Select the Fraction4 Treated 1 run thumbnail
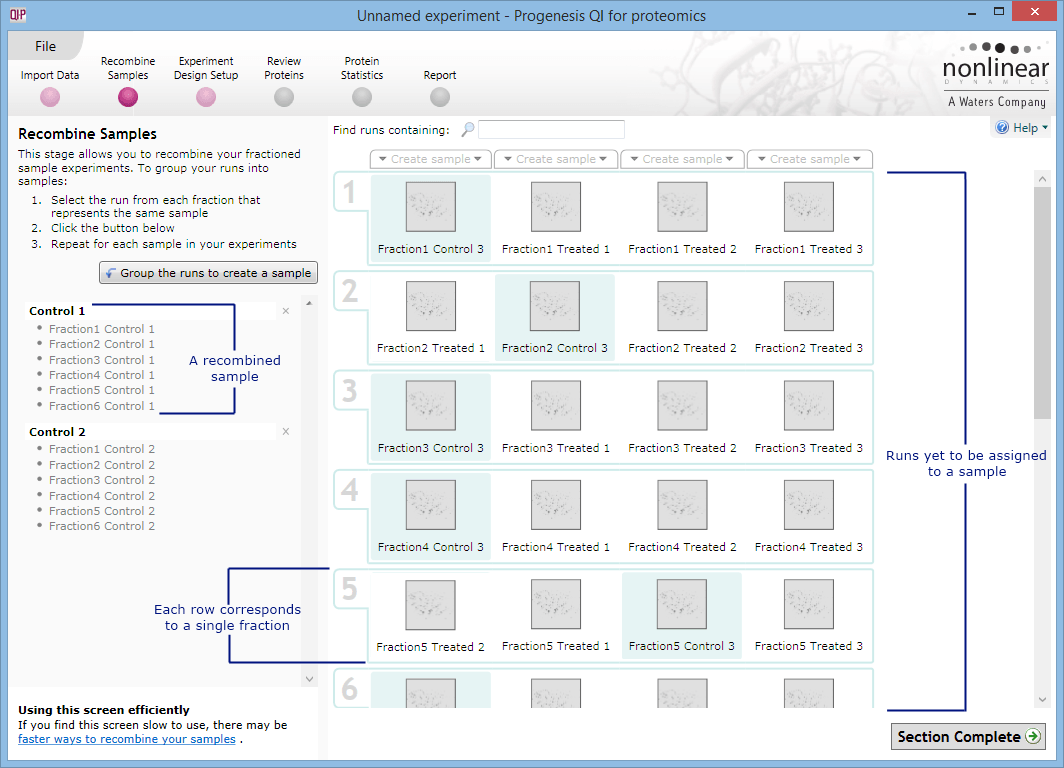 (x=556, y=505)
